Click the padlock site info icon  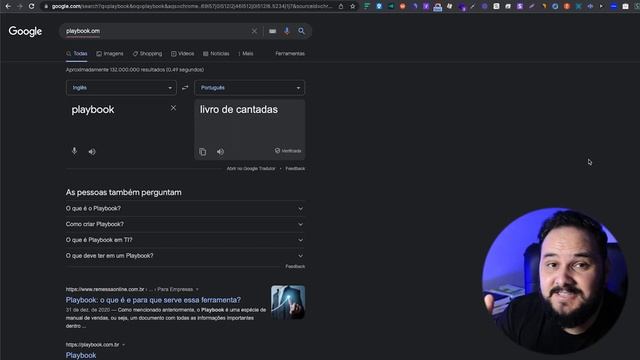coord(46,7)
